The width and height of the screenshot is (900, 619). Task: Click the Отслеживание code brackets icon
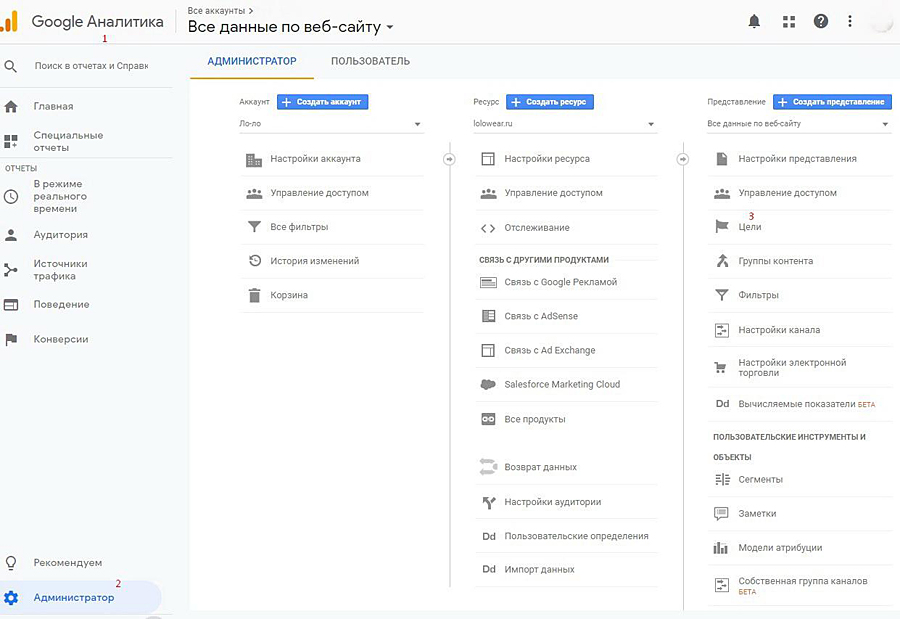pos(488,228)
